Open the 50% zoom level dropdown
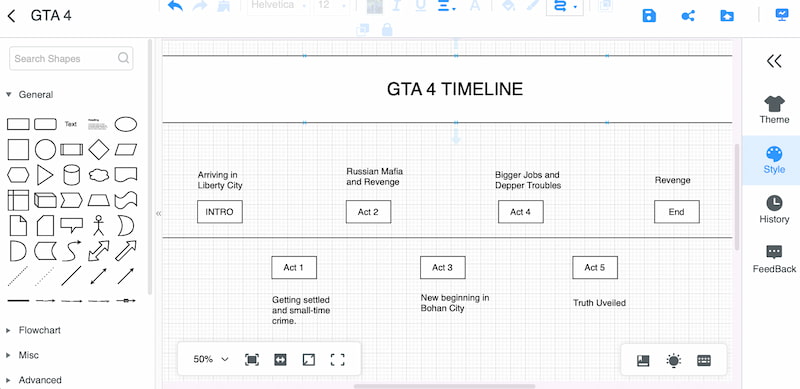 click(x=211, y=359)
